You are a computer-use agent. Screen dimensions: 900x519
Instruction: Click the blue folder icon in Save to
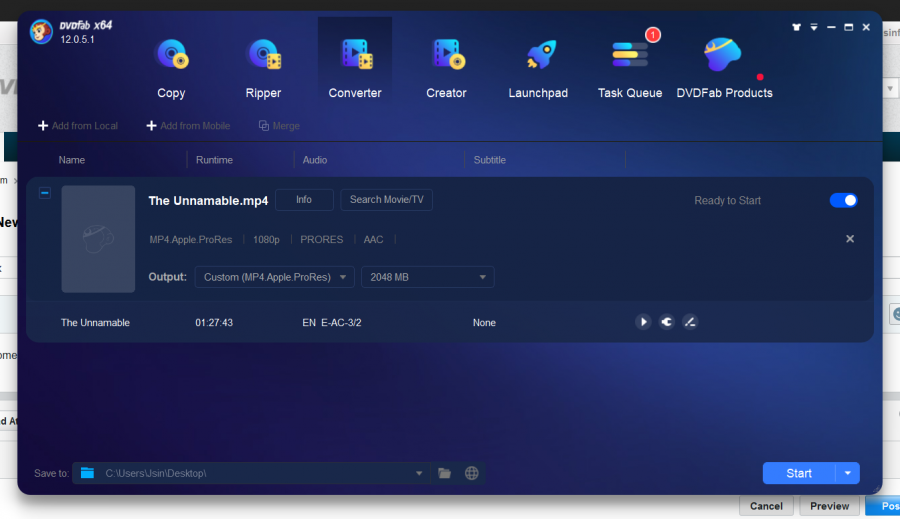click(x=87, y=473)
